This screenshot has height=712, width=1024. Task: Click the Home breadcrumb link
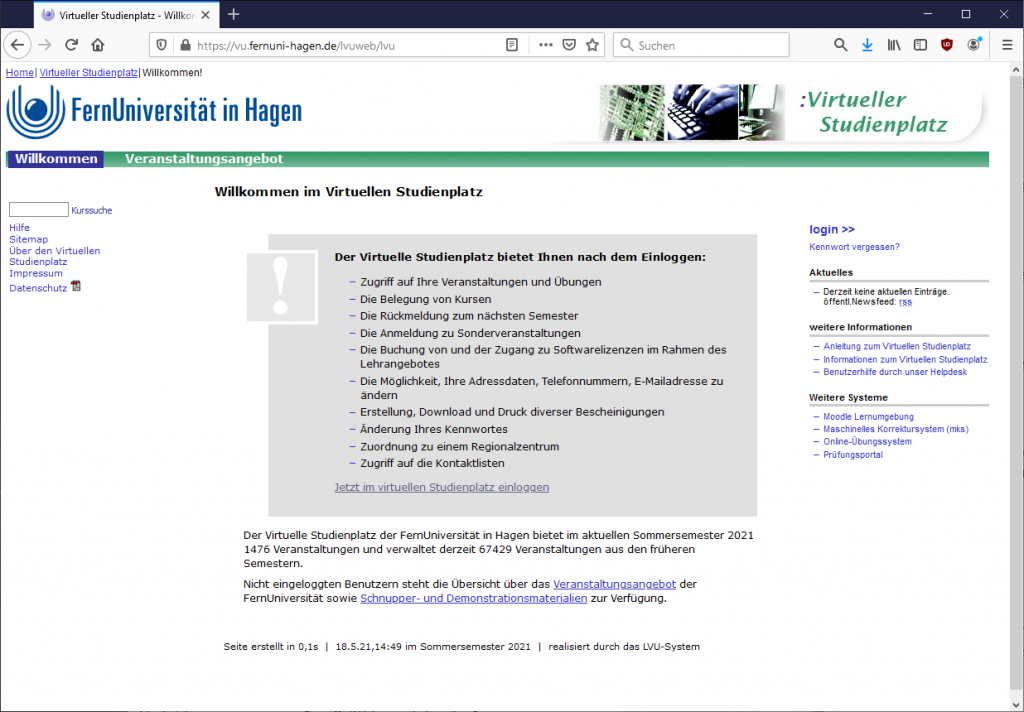[x=20, y=73]
